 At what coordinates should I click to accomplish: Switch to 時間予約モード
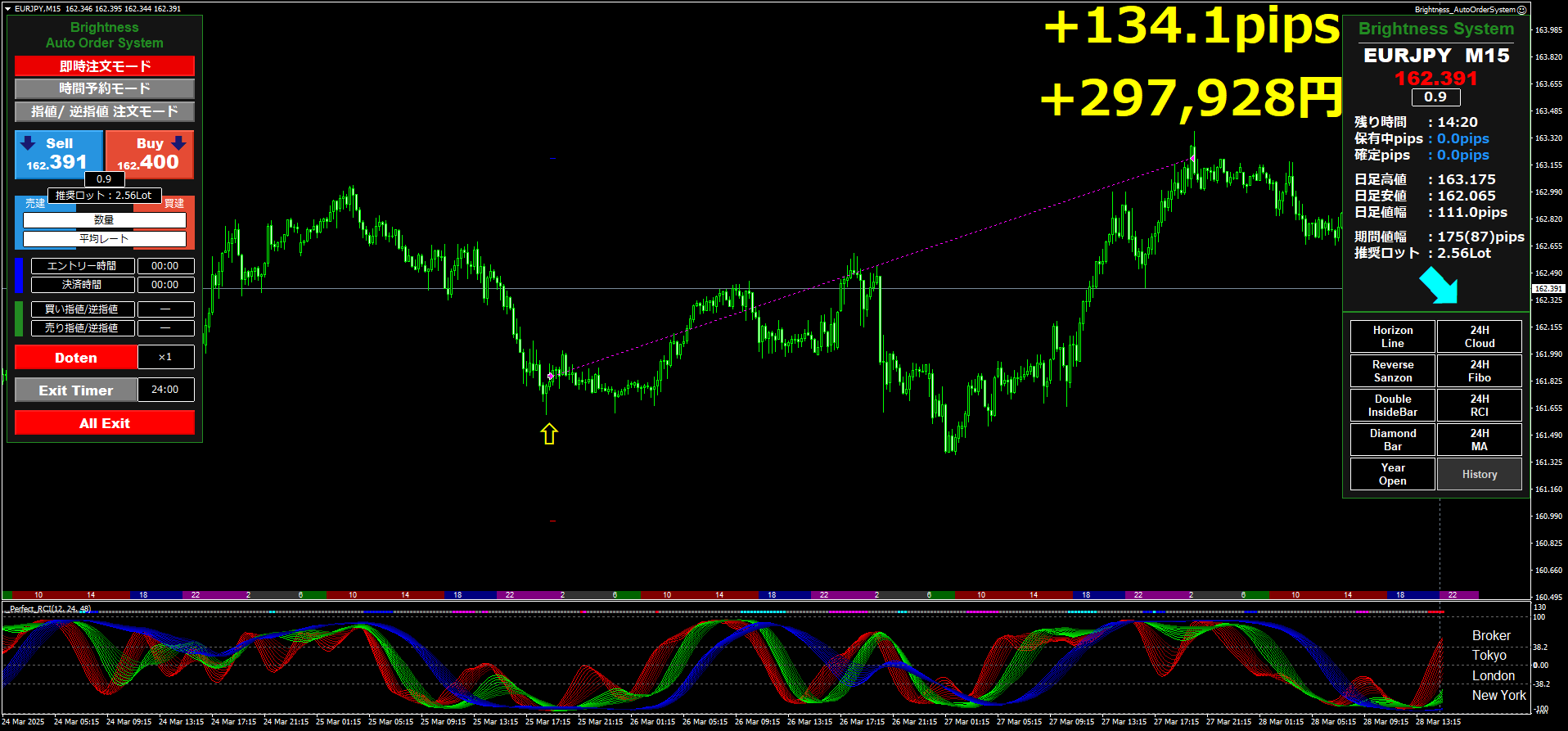[x=105, y=88]
